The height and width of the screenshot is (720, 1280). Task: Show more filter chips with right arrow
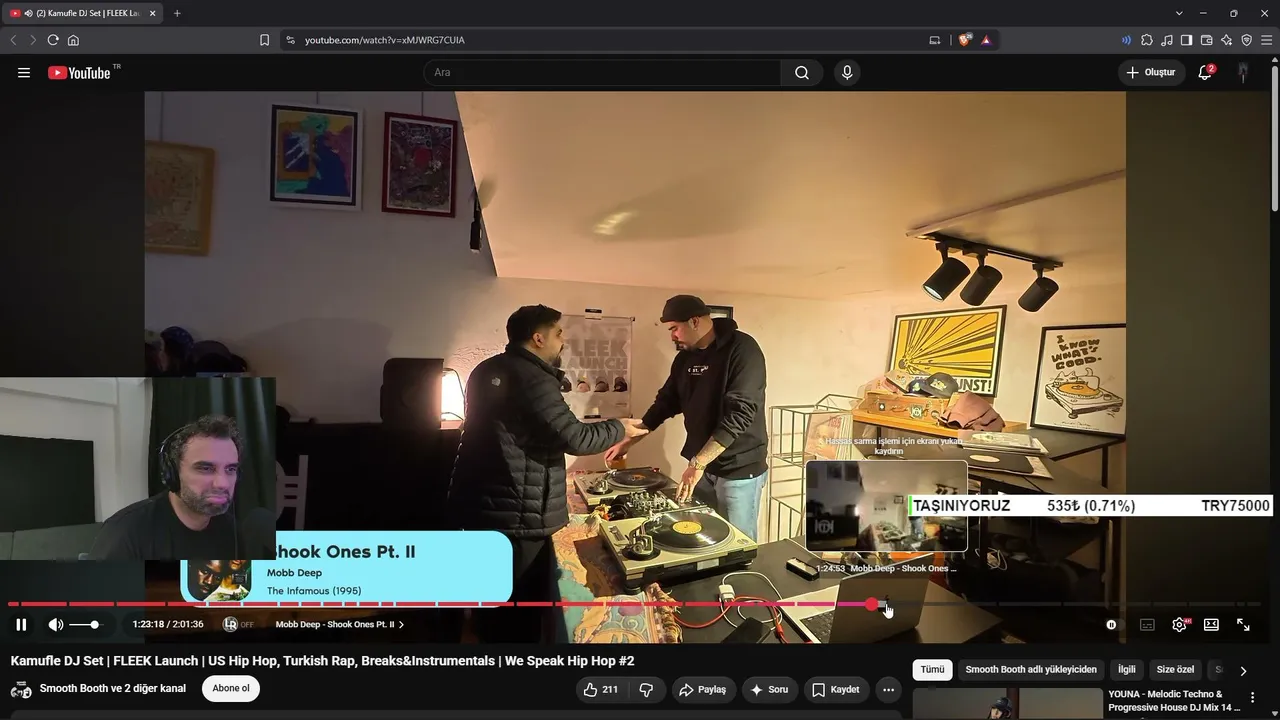click(1243, 671)
